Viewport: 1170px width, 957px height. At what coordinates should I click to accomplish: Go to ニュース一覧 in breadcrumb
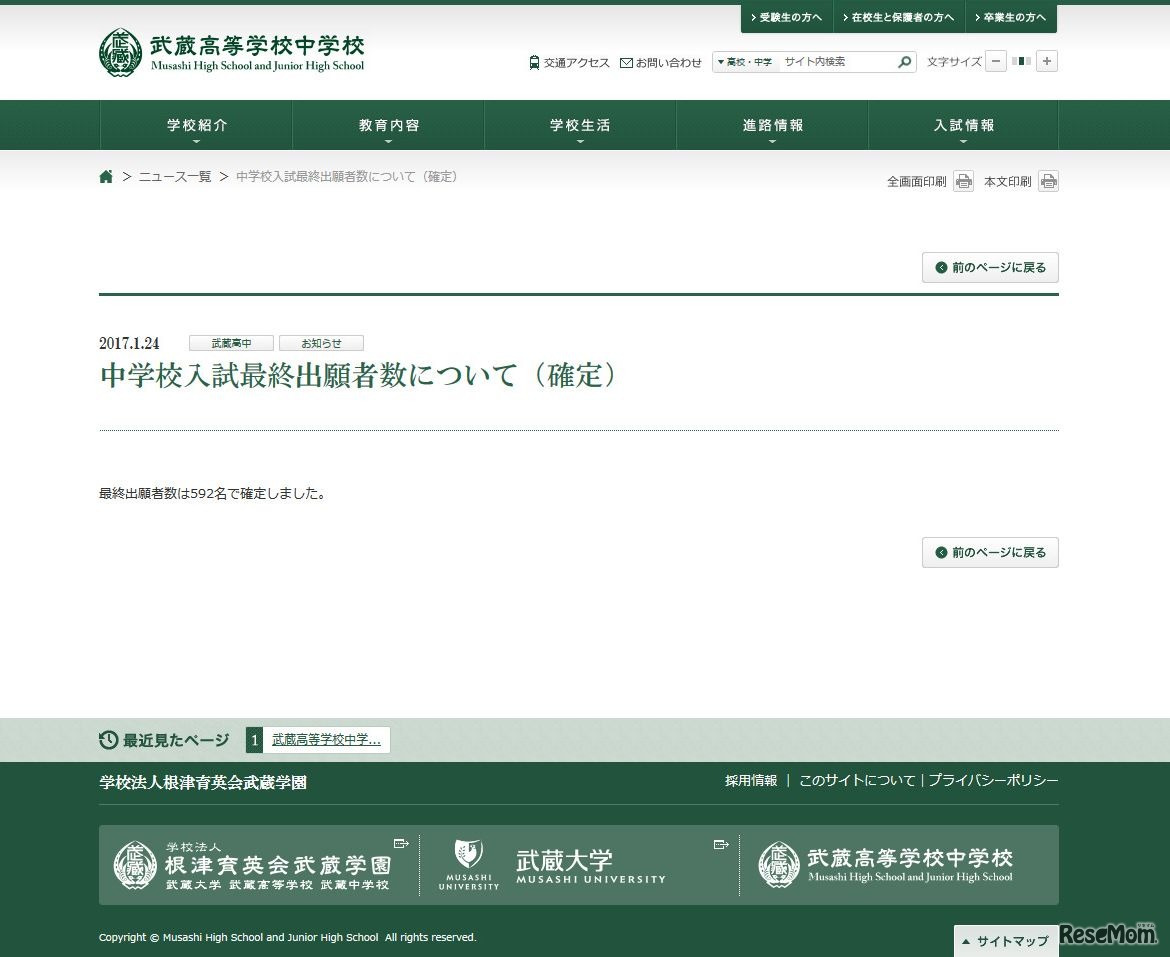pyautogui.click(x=175, y=177)
